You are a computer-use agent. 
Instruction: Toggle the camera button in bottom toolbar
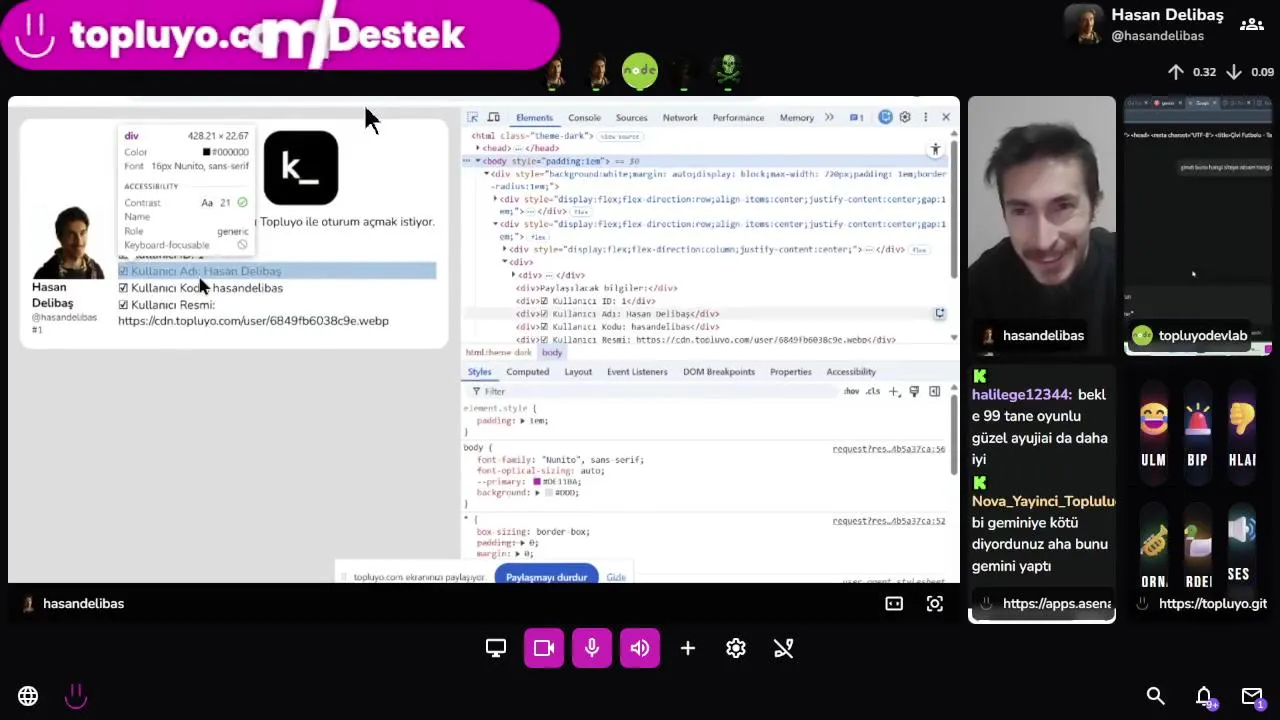(x=544, y=648)
